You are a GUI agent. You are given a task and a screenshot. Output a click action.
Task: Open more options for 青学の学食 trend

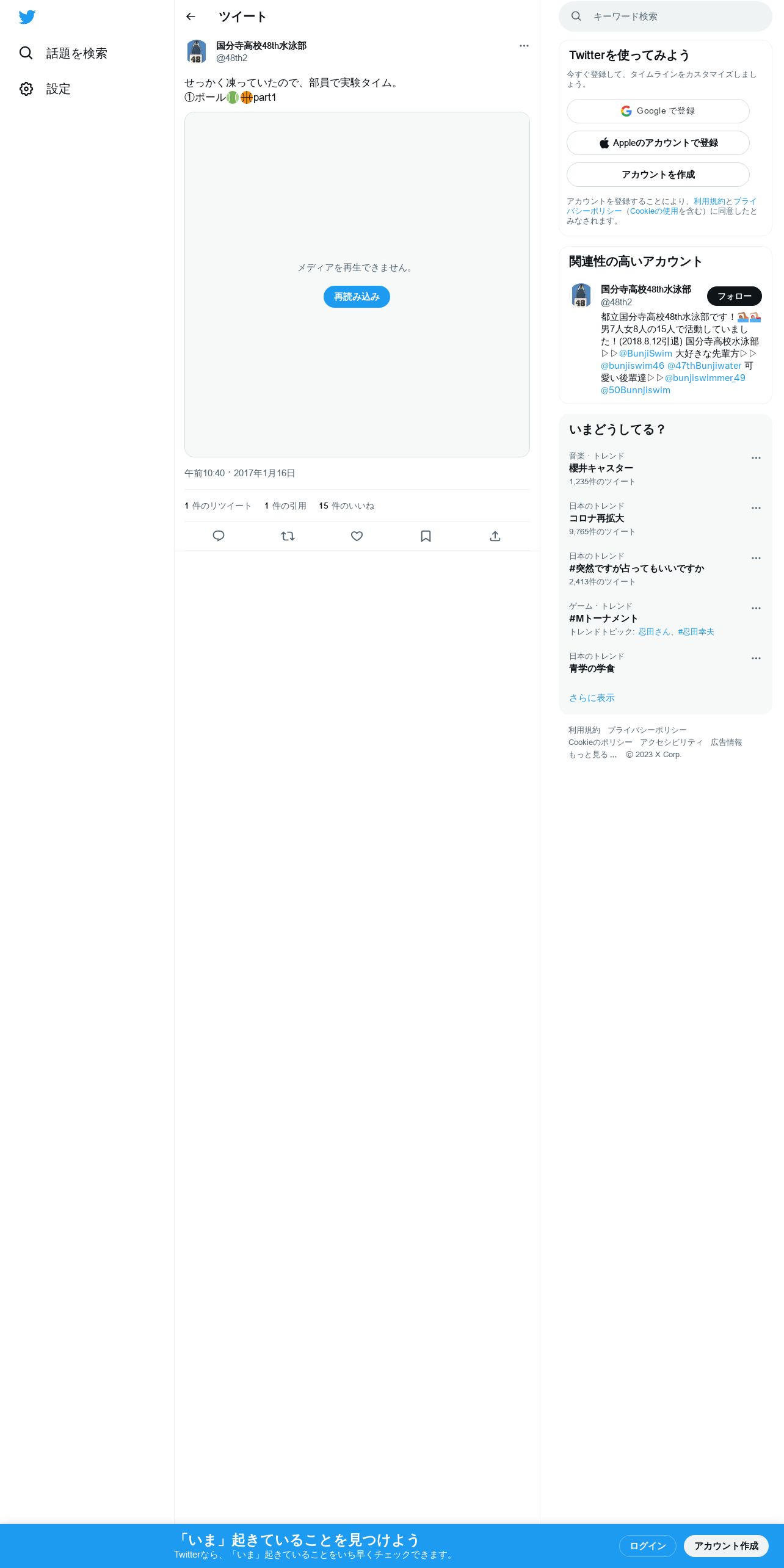(x=756, y=658)
